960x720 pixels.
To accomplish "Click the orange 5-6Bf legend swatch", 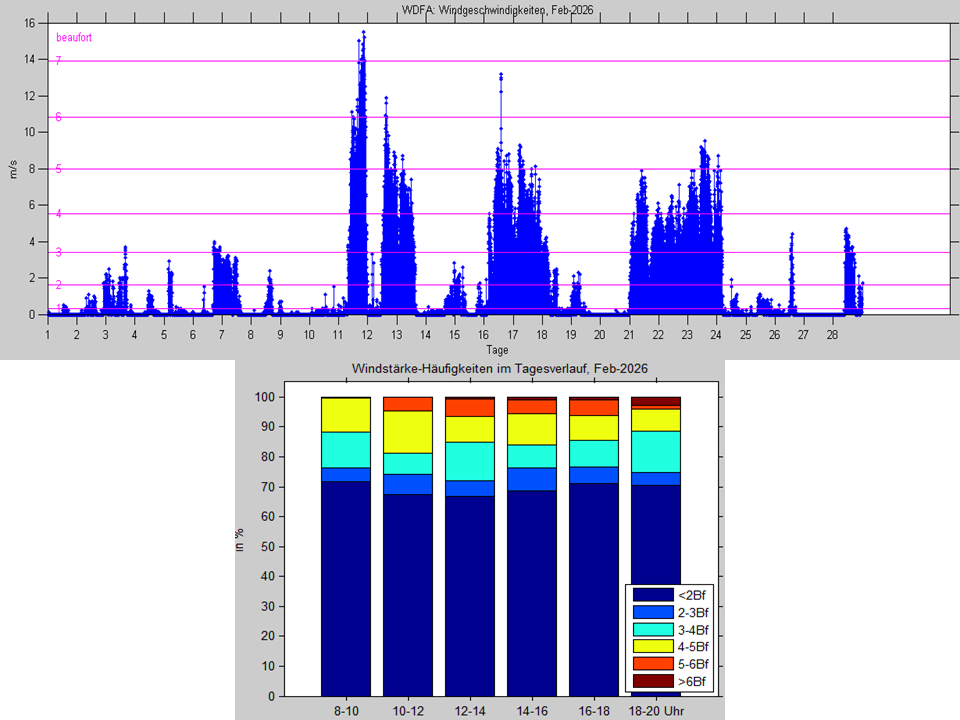I will tap(651, 664).
